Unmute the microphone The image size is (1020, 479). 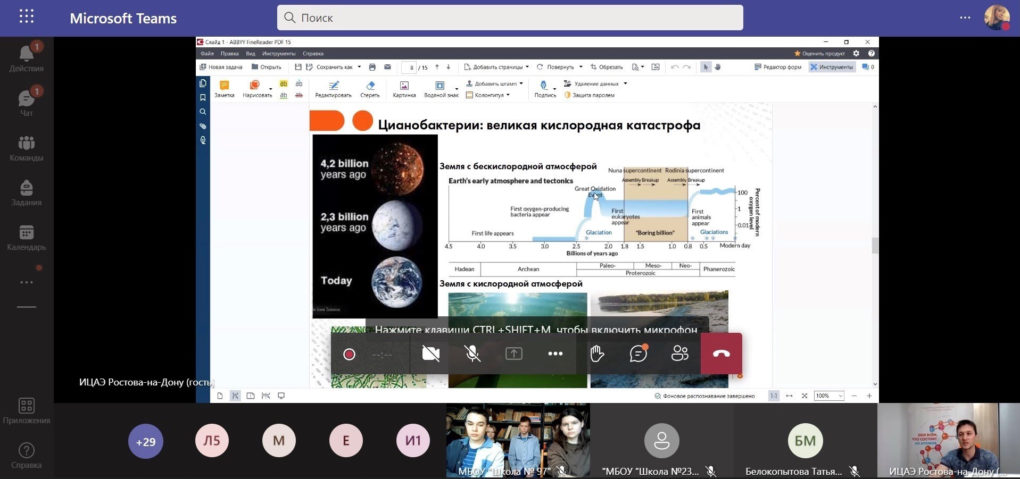(x=472, y=353)
